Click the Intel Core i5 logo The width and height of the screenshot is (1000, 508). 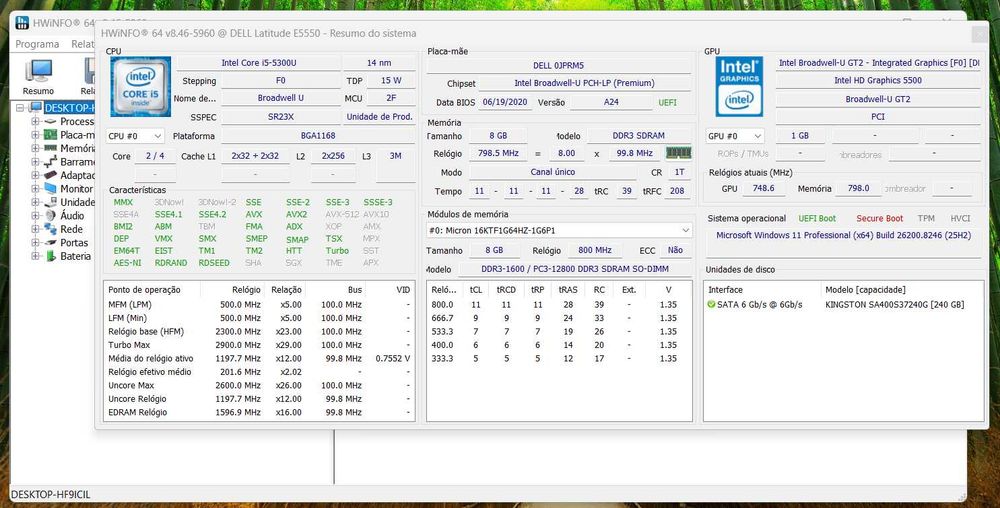click(x=140, y=87)
